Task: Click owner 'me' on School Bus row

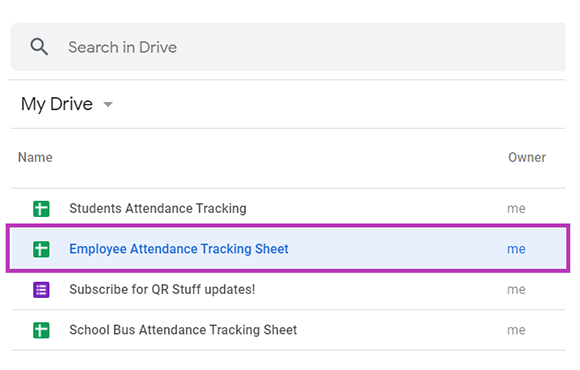Action: [516, 330]
